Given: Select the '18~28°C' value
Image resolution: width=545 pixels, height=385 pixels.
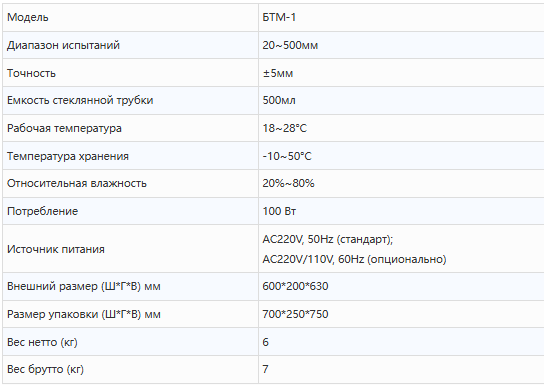Looking at the screenshot, I should click(x=285, y=128).
